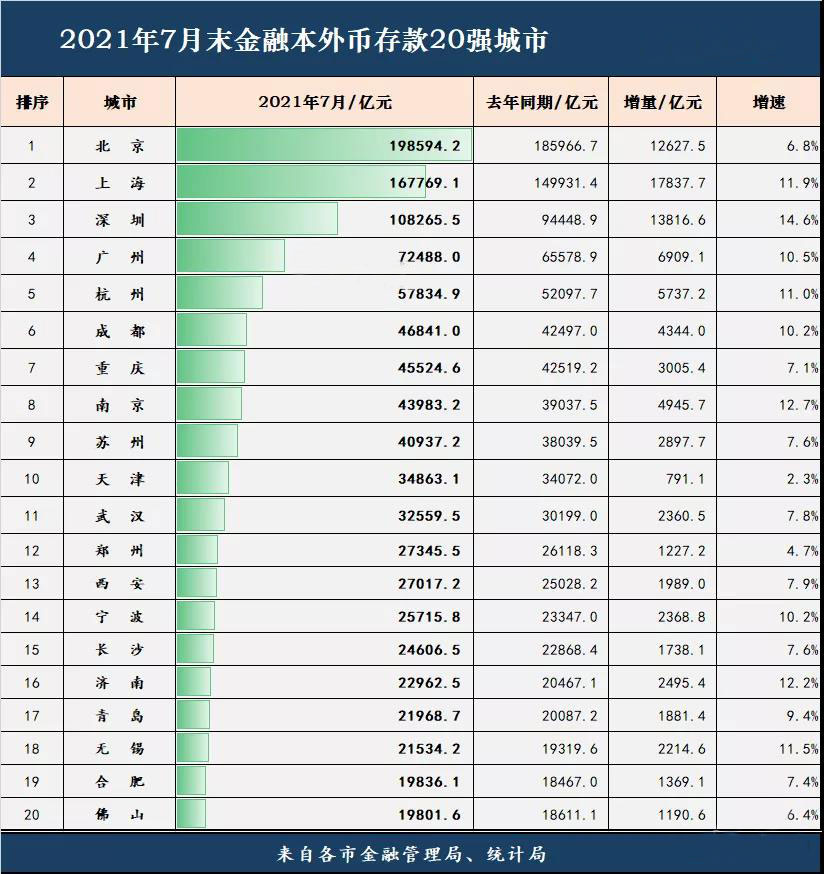Select city cell 武汉

pyautogui.click(x=120, y=516)
